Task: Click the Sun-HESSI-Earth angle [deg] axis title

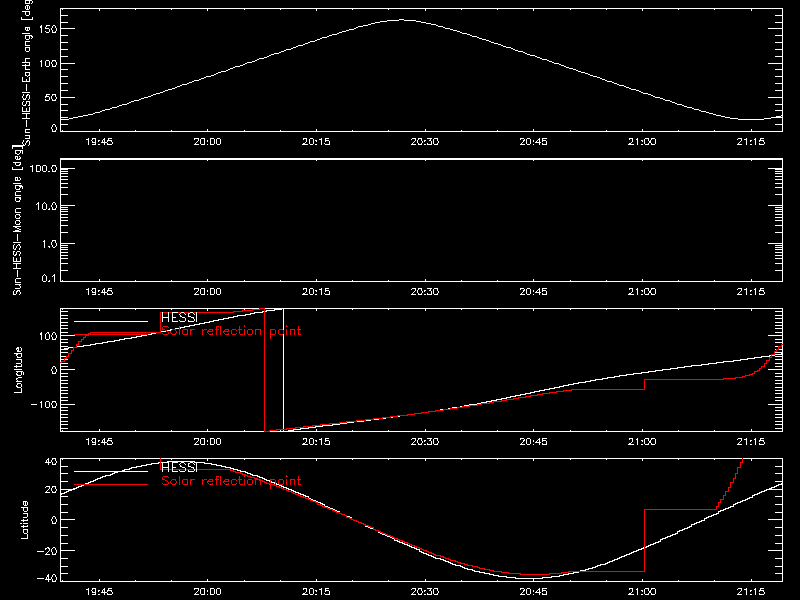Action: [x=27, y=73]
